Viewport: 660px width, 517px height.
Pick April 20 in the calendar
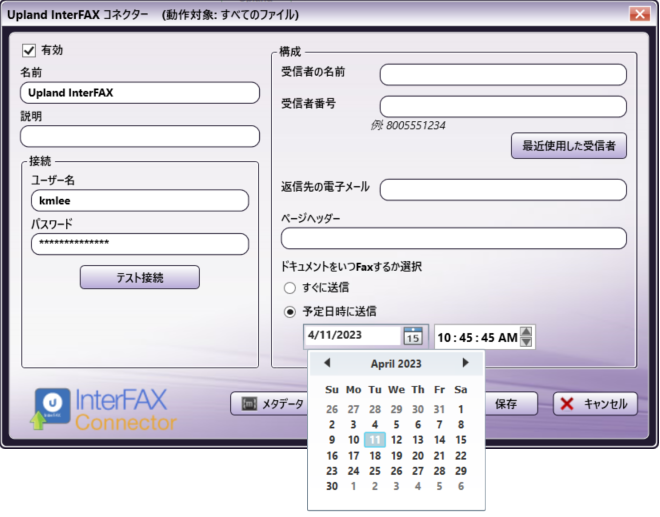pos(418,456)
